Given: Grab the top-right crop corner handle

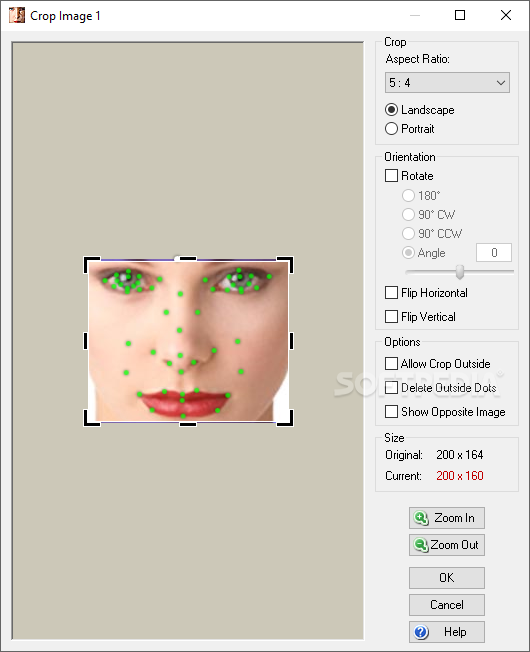Looking at the screenshot, I should pos(285,264).
